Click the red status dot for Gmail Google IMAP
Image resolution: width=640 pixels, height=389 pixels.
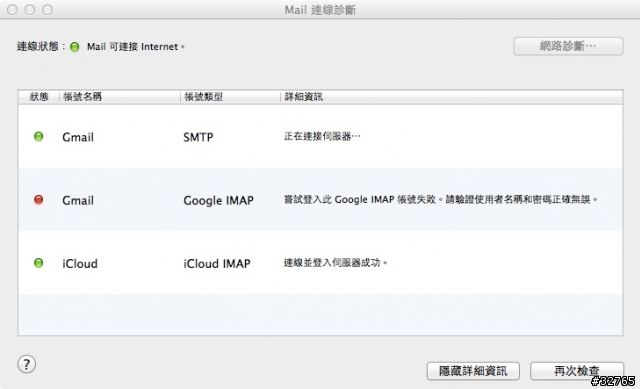38,200
